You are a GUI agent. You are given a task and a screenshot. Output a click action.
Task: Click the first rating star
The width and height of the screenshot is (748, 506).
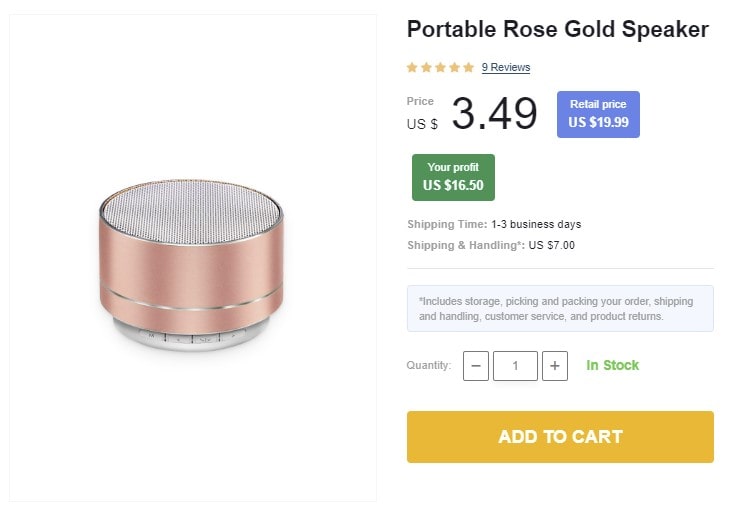[412, 68]
